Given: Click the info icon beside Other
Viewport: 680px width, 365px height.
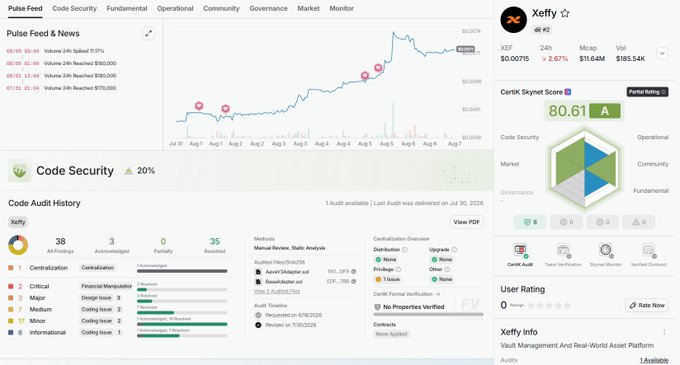Looking at the screenshot, I should (x=447, y=269).
